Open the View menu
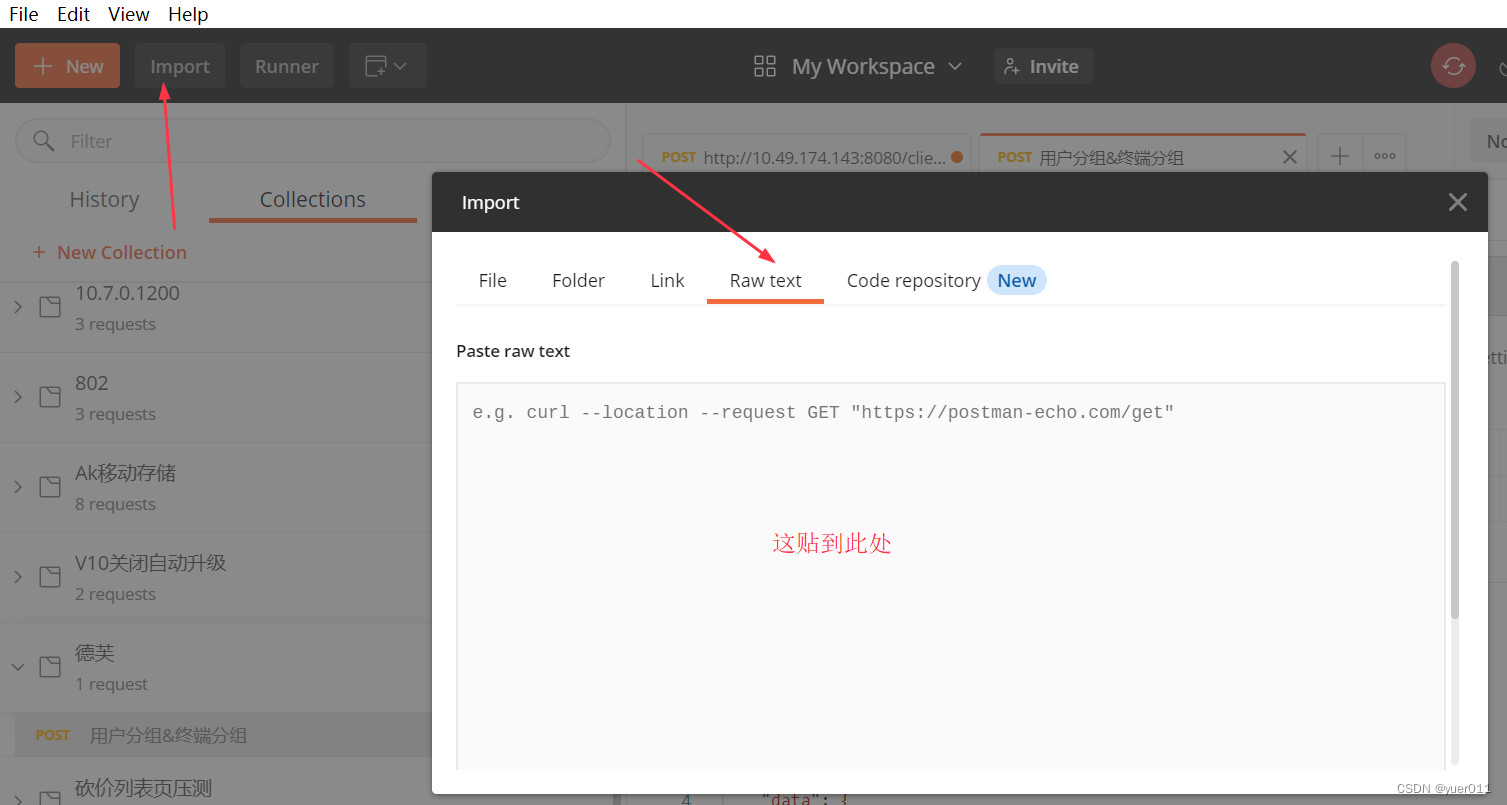Viewport: 1507px width, 805px height. (x=129, y=14)
